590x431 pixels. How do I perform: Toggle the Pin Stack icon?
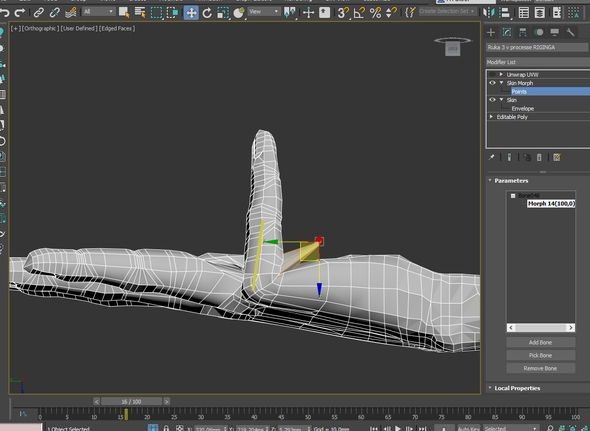click(491, 157)
